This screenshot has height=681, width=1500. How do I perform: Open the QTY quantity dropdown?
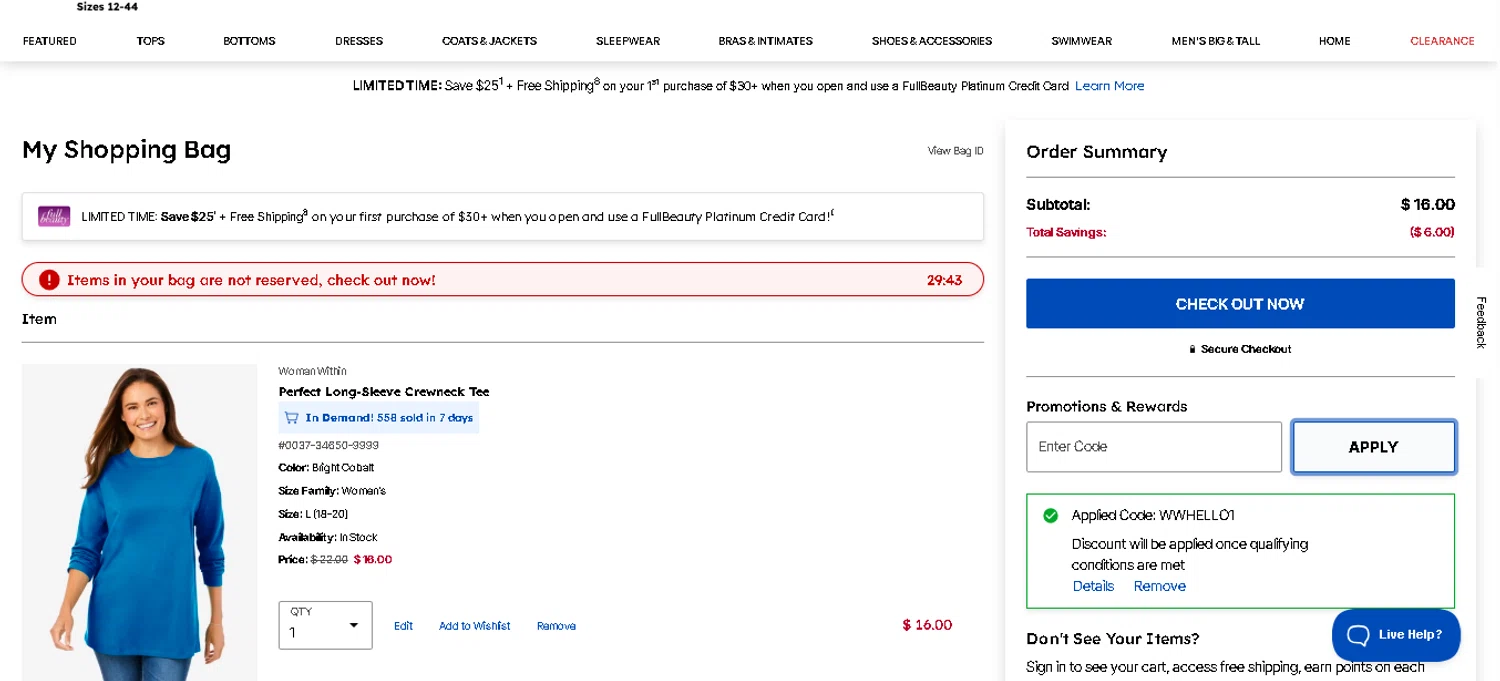tap(325, 625)
